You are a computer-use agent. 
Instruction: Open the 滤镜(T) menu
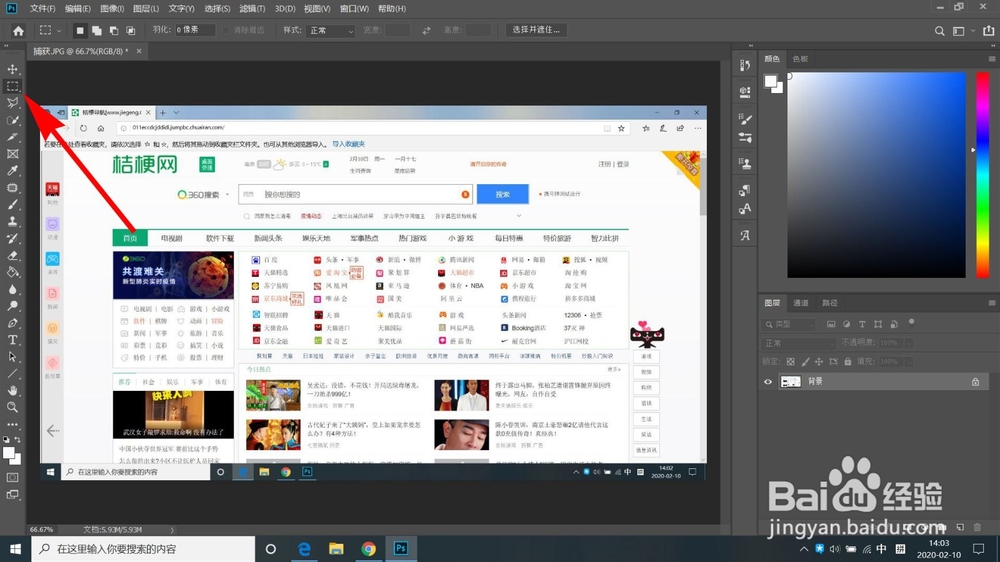point(252,8)
